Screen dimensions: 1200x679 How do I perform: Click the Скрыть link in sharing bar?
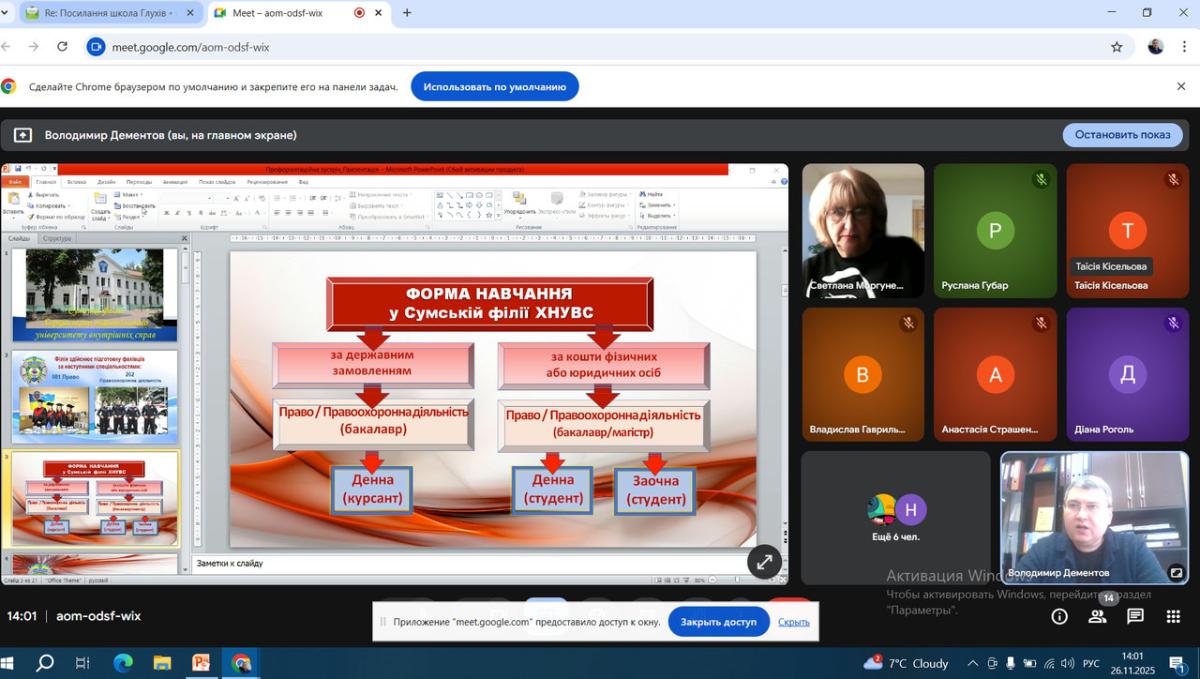click(x=793, y=622)
